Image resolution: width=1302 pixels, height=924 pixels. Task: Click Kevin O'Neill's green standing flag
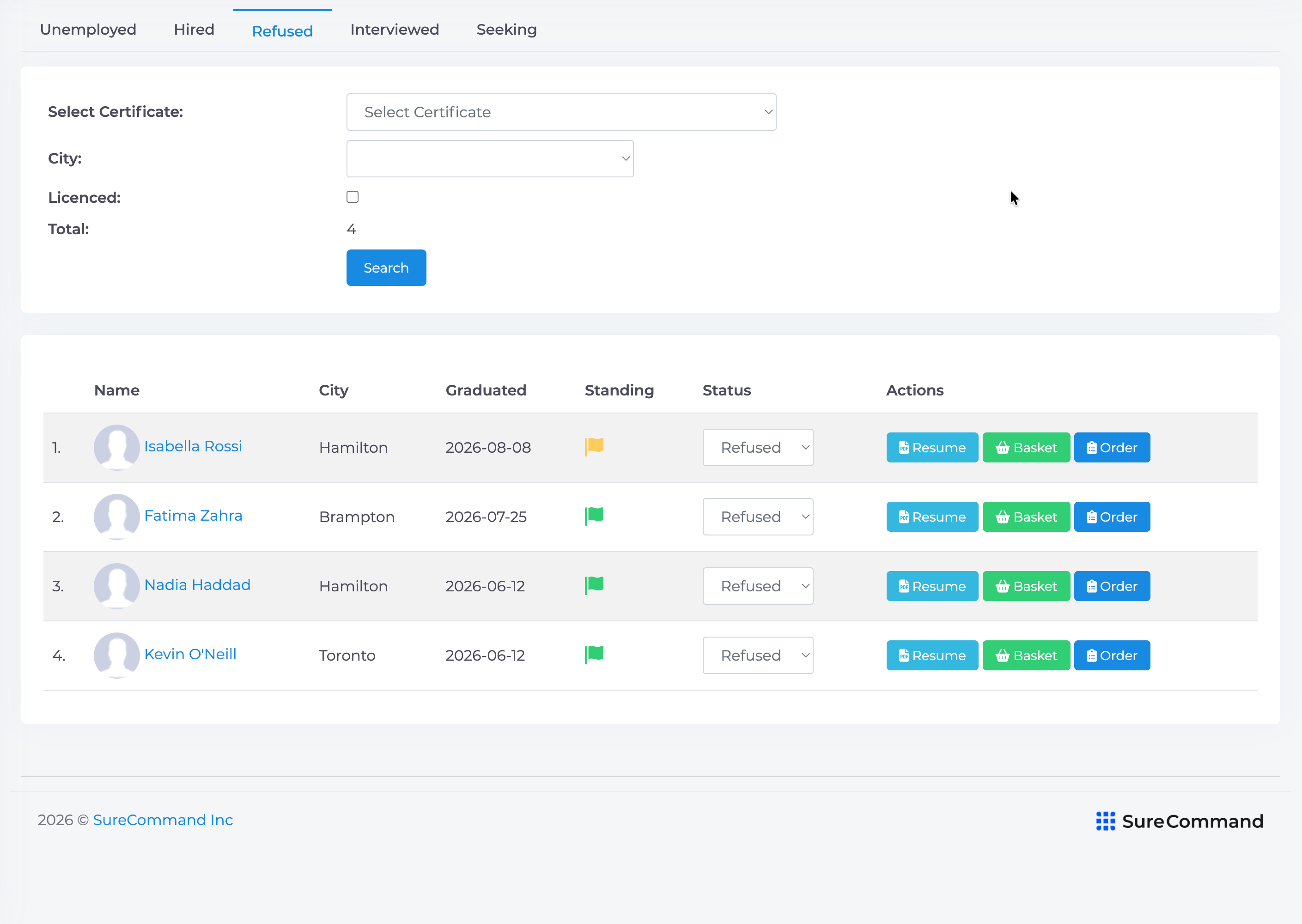pyautogui.click(x=594, y=655)
